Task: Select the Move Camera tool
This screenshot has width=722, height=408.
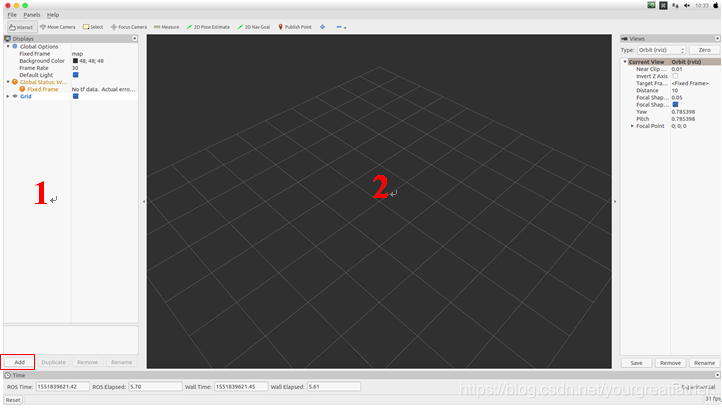Action: [58, 27]
